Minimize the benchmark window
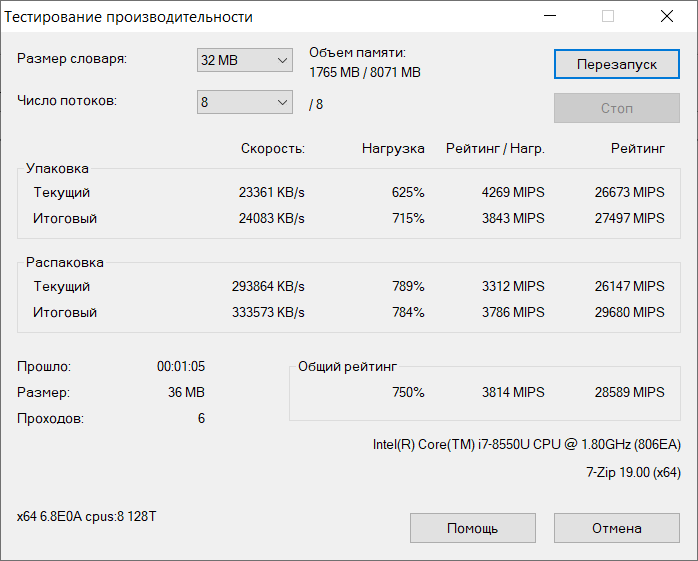698x561 pixels. pos(550,16)
